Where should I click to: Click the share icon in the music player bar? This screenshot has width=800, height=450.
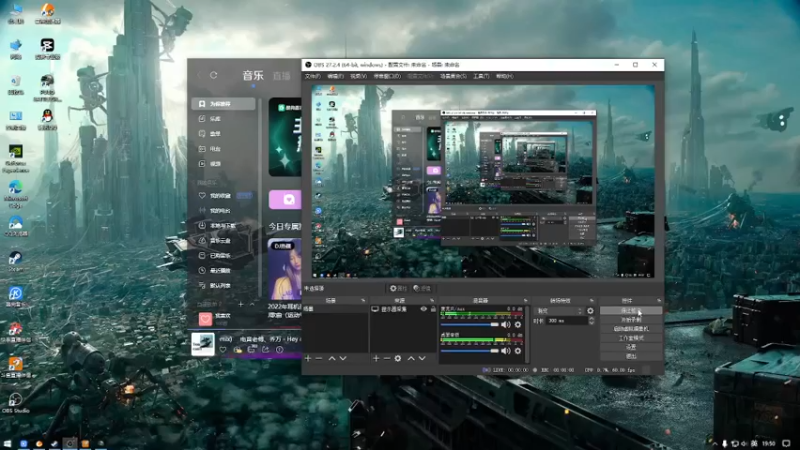pyautogui.click(x=265, y=349)
